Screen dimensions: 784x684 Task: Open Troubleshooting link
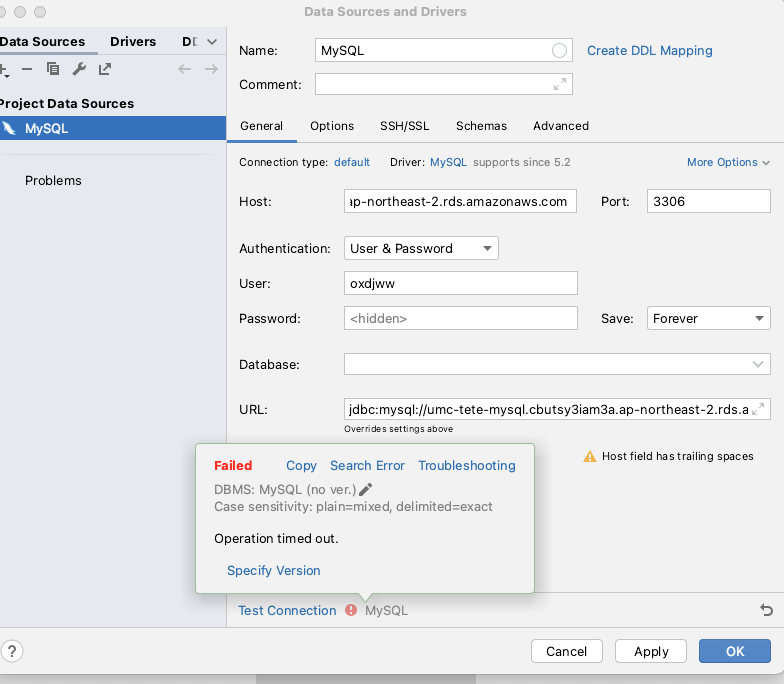coord(467,466)
